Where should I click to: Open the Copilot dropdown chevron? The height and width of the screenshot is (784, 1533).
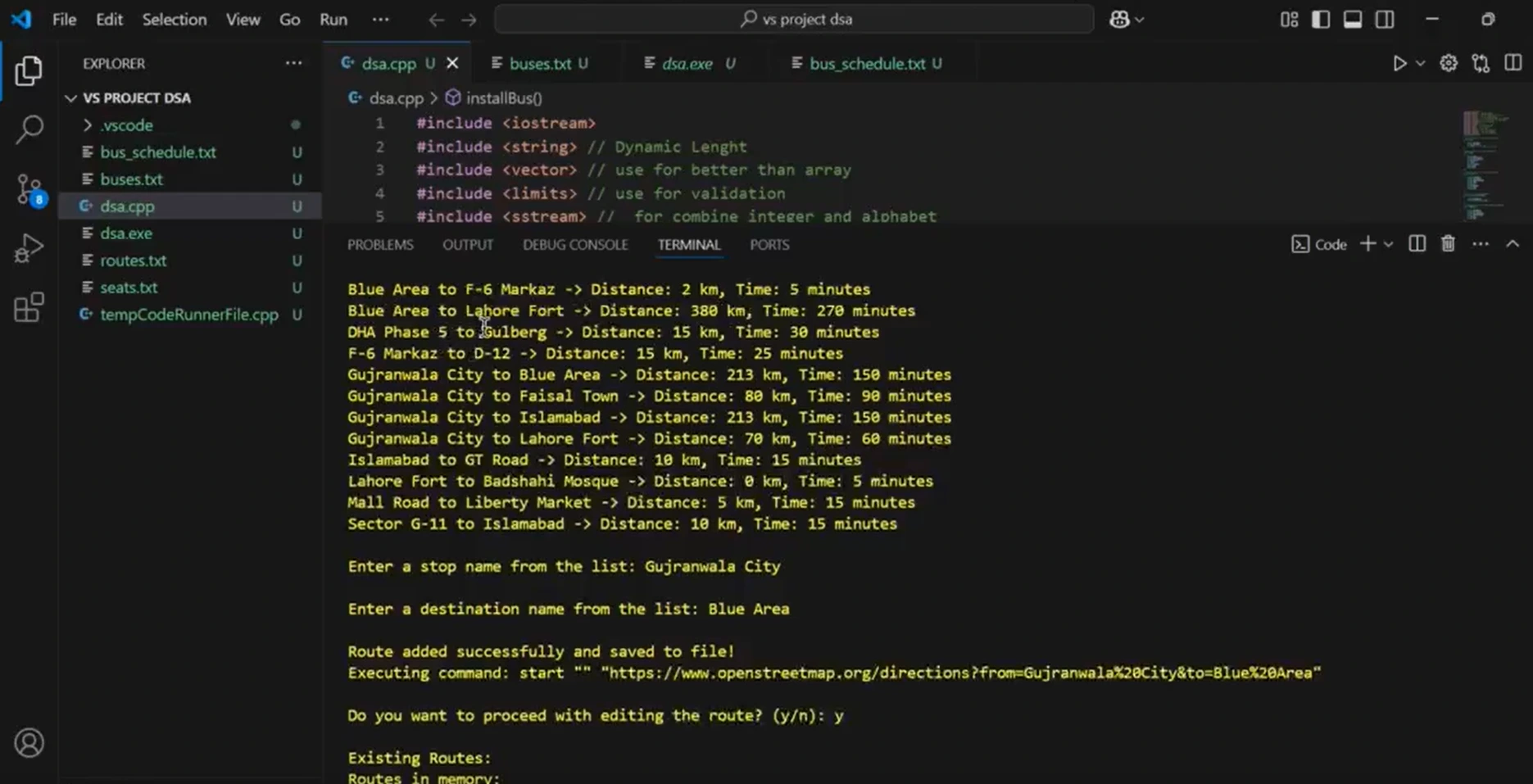(x=1140, y=20)
